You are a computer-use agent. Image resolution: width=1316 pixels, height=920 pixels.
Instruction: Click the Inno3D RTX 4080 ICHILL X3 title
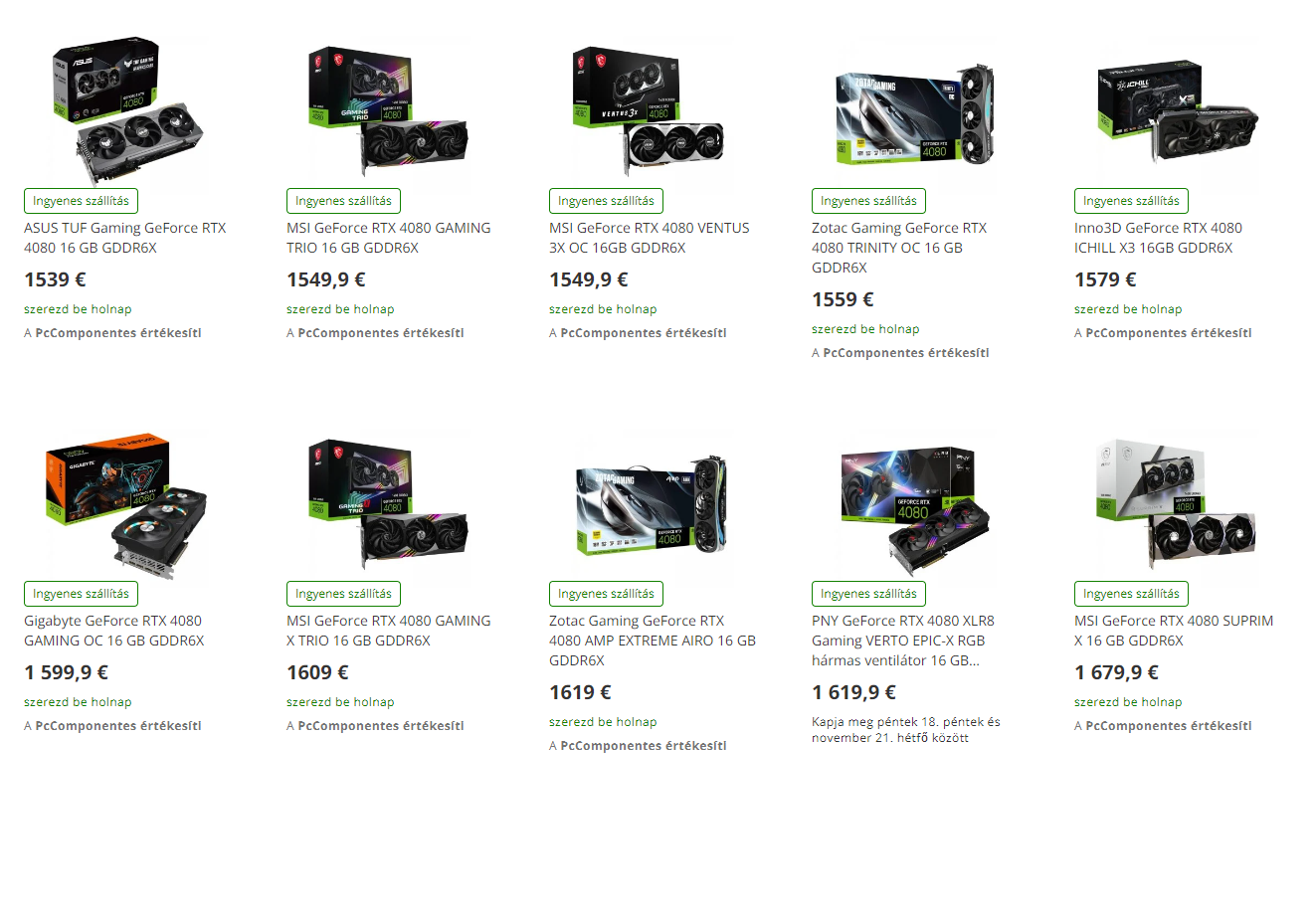[x=1158, y=238]
